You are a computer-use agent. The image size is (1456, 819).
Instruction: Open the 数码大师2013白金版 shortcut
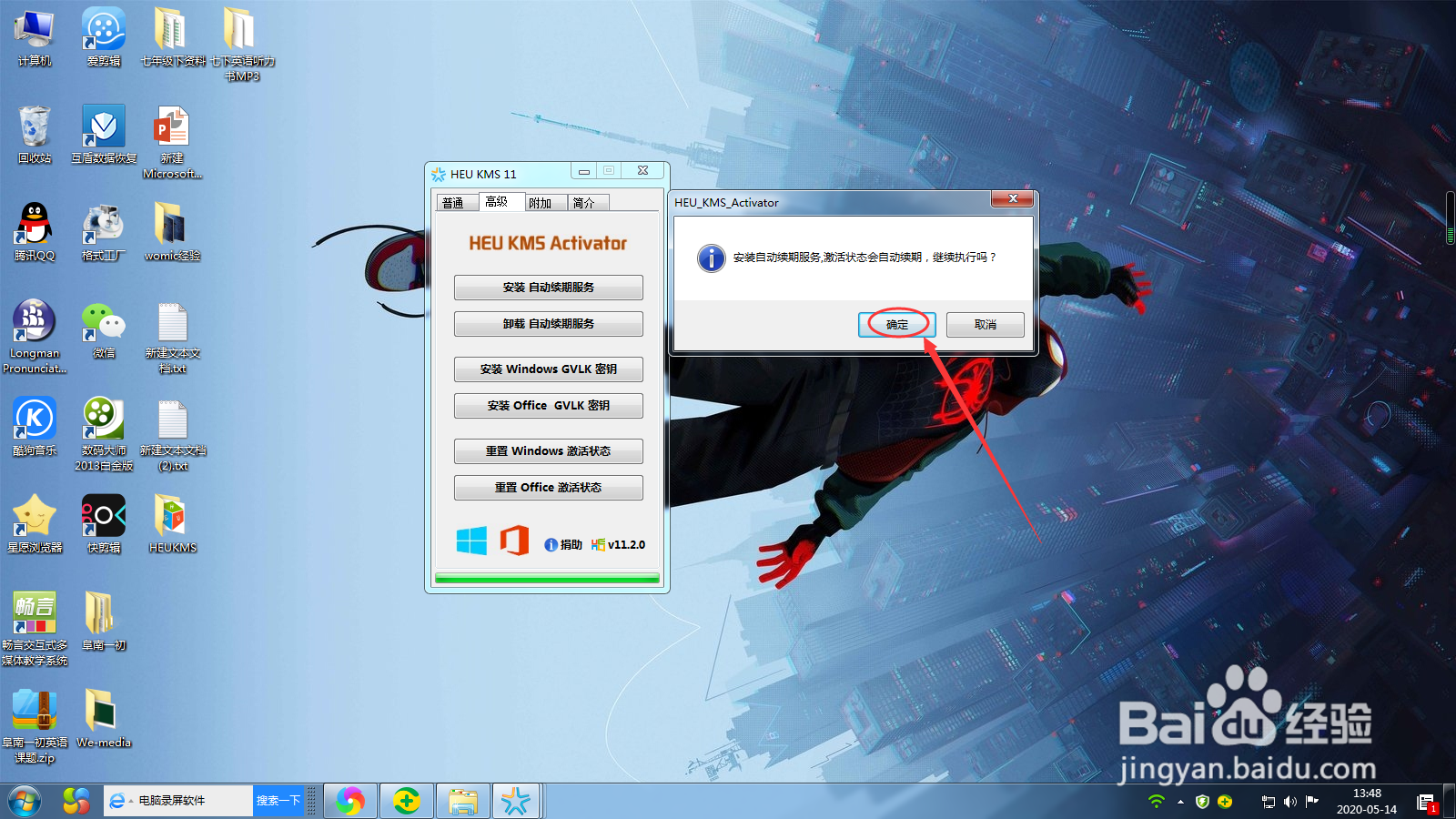[x=104, y=435]
